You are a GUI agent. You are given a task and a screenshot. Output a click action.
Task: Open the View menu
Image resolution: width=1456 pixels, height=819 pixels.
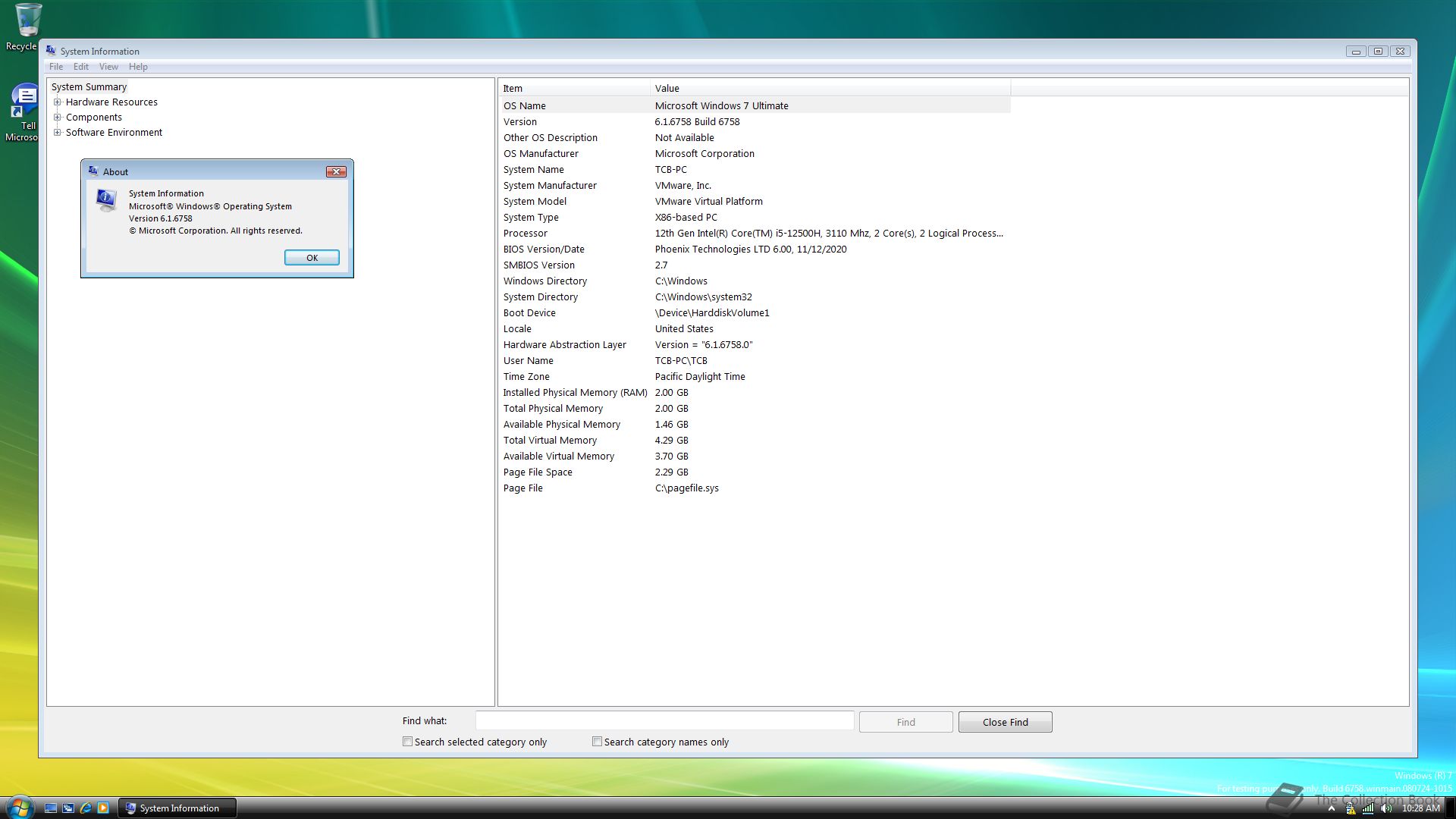[x=108, y=67]
